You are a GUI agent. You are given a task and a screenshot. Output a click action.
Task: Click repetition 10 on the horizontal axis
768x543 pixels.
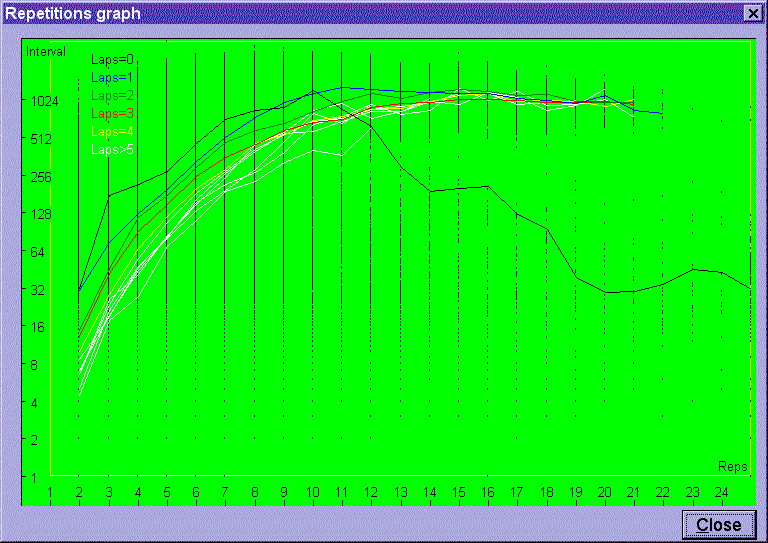(313, 492)
